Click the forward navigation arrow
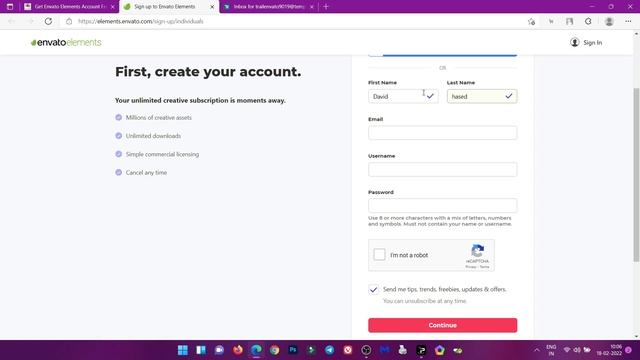 [30, 21]
